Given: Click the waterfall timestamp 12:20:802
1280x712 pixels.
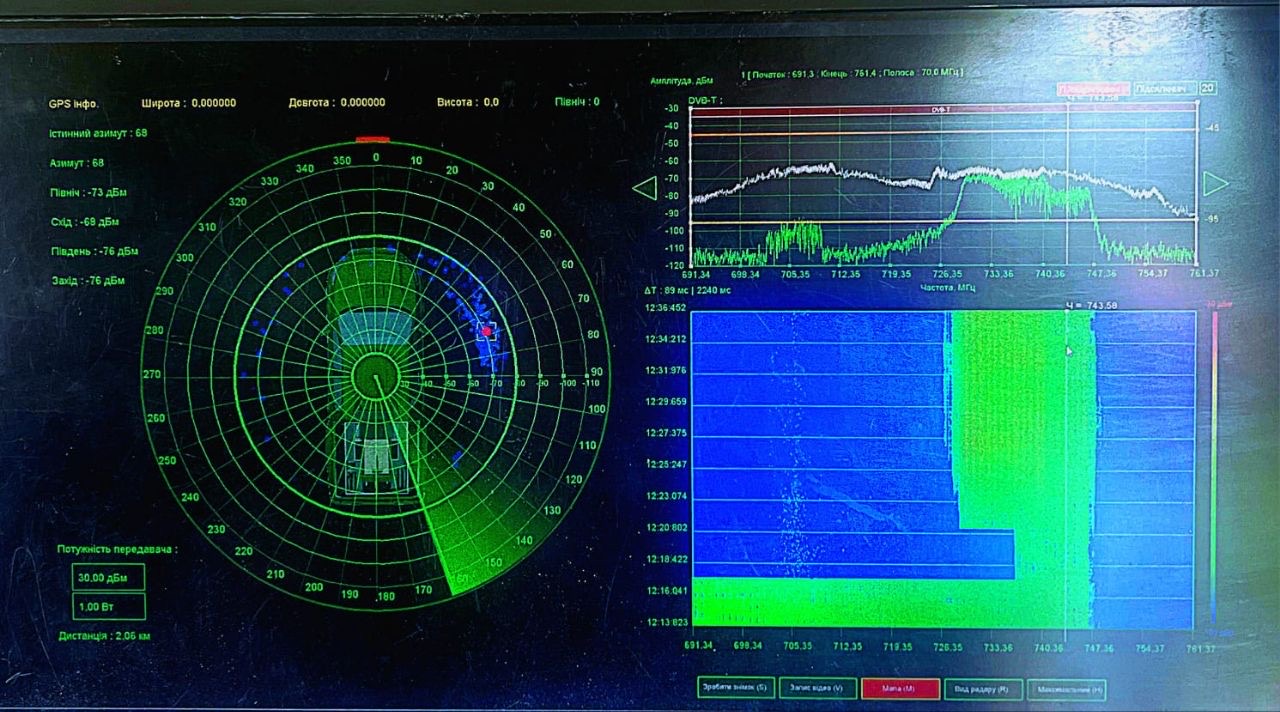Looking at the screenshot, I should point(666,527).
